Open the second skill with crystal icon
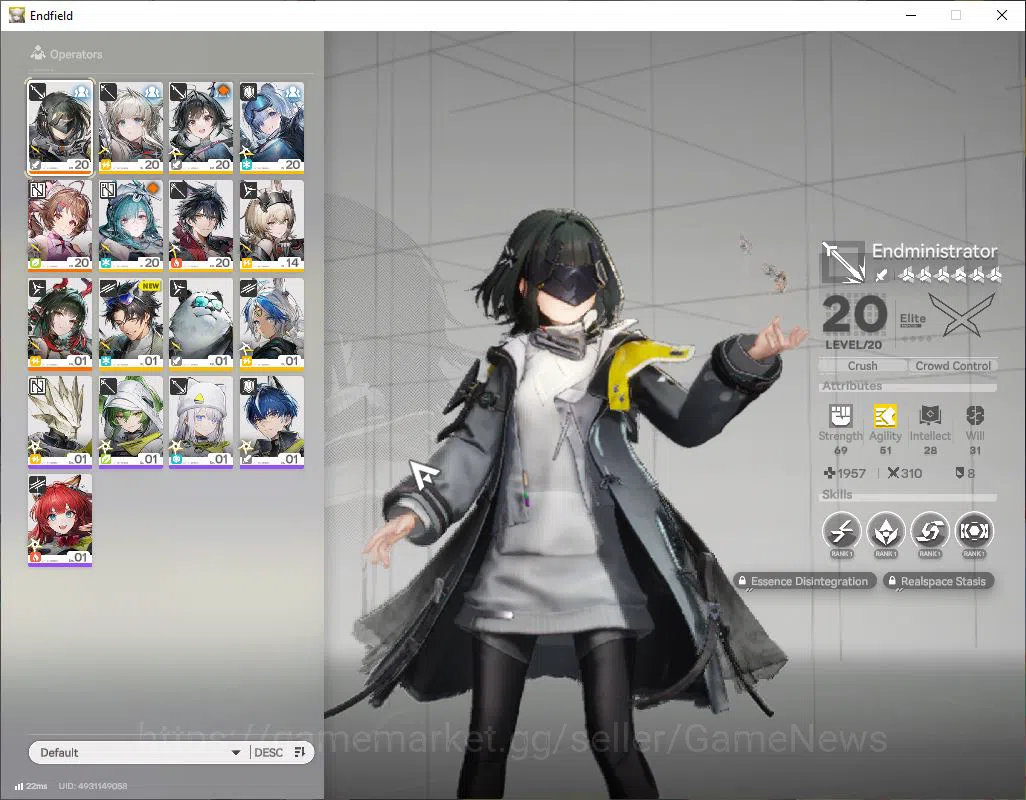The width and height of the screenshot is (1026, 800). (x=885, y=530)
